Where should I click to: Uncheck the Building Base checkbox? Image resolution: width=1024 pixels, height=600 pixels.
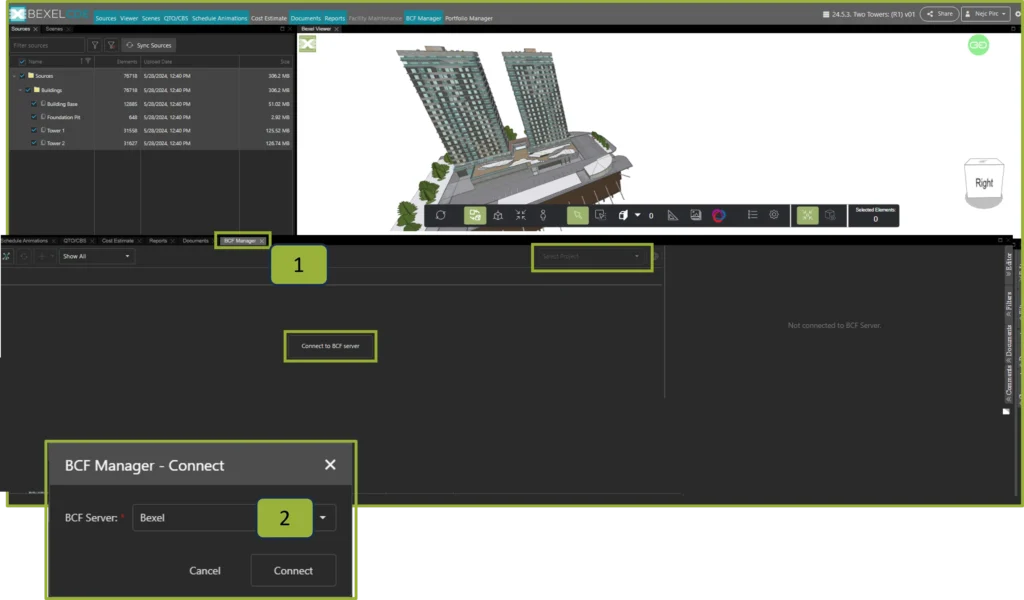(x=34, y=104)
